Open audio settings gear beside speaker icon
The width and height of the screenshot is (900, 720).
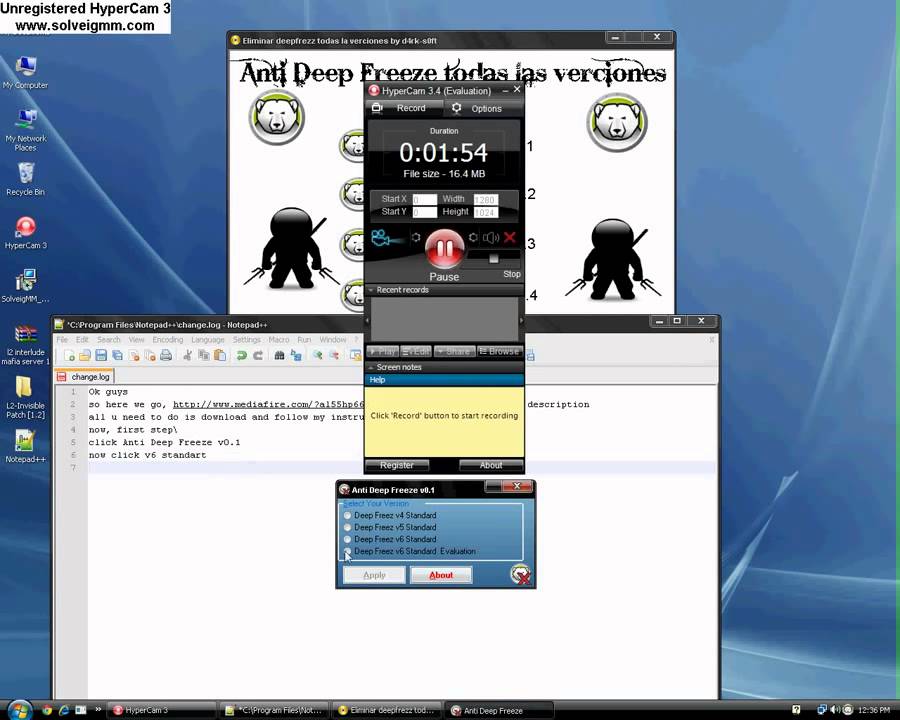coord(473,237)
